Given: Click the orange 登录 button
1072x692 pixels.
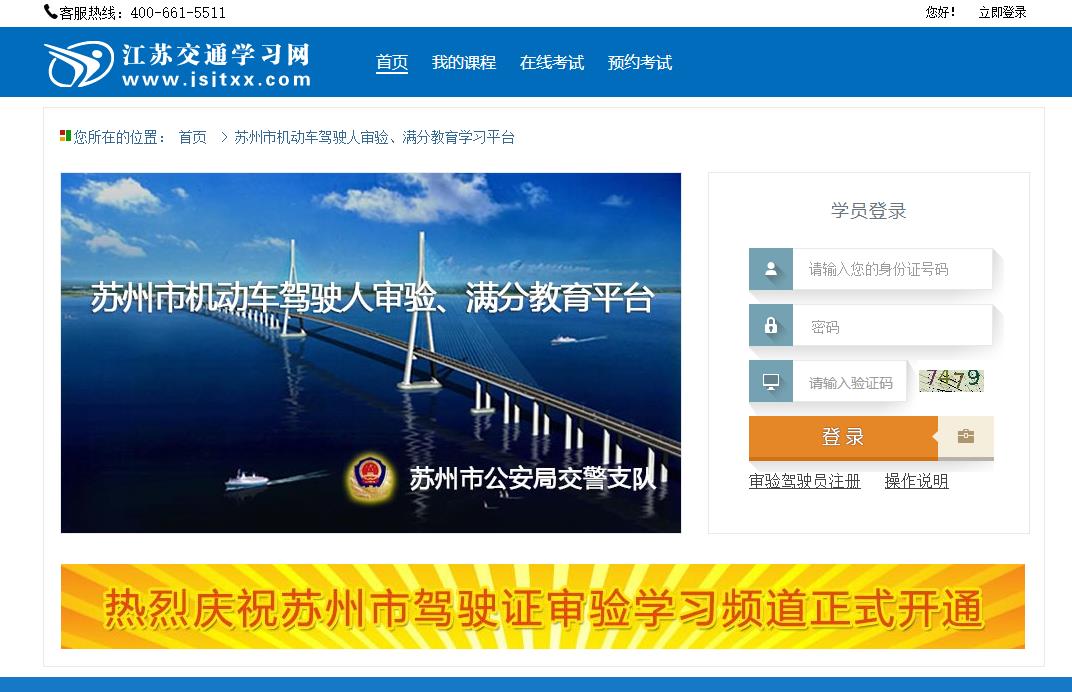Looking at the screenshot, I should pyautogui.click(x=843, y=436).
